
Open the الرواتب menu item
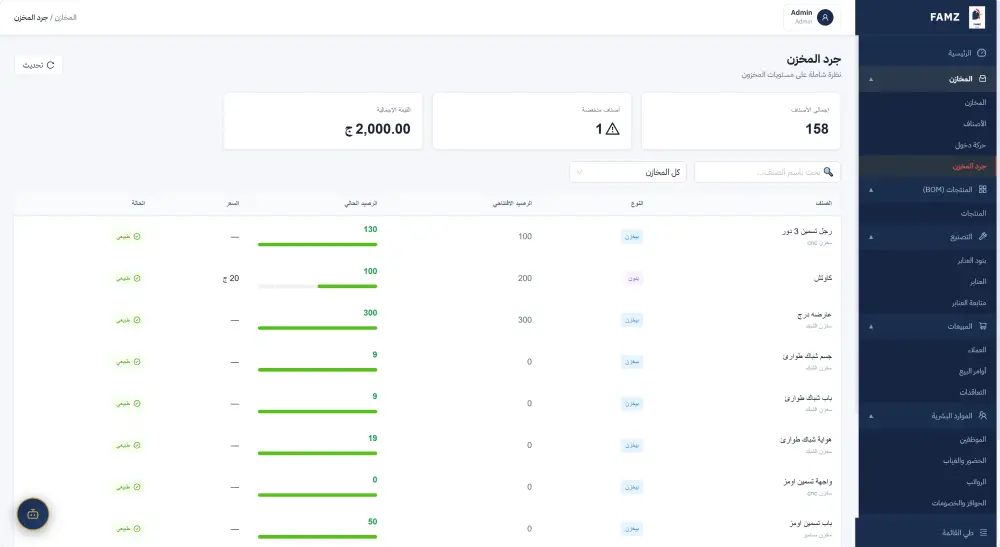[x=927, y=482]
